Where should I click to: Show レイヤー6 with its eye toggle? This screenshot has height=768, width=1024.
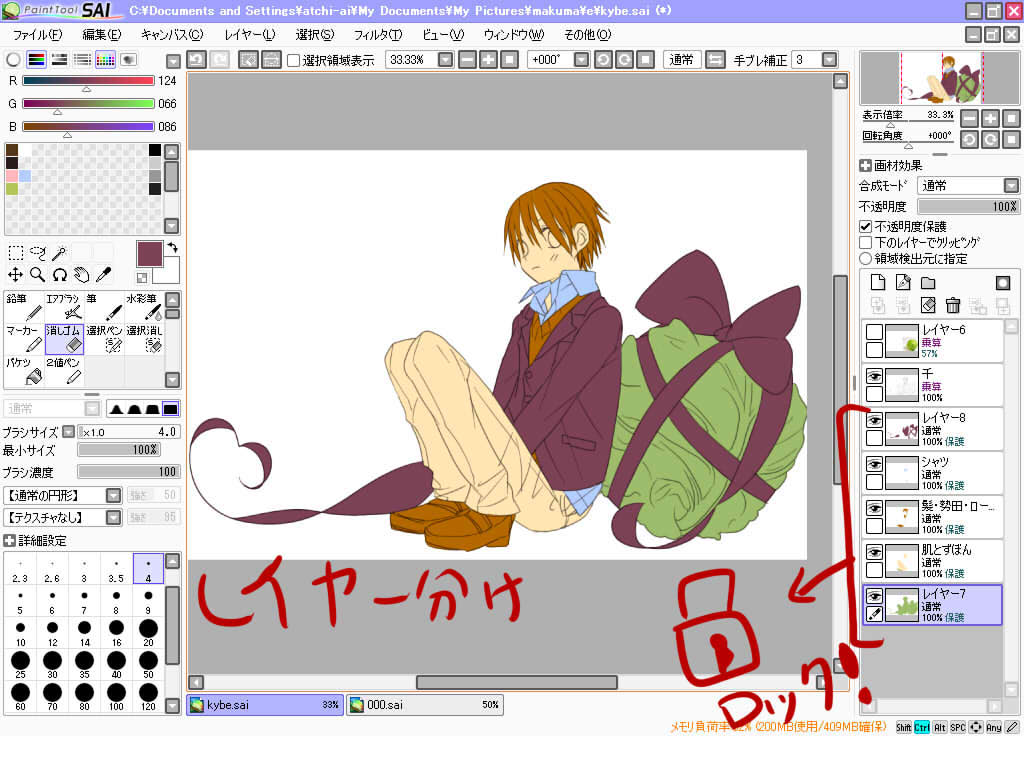(x=874, y=332)
